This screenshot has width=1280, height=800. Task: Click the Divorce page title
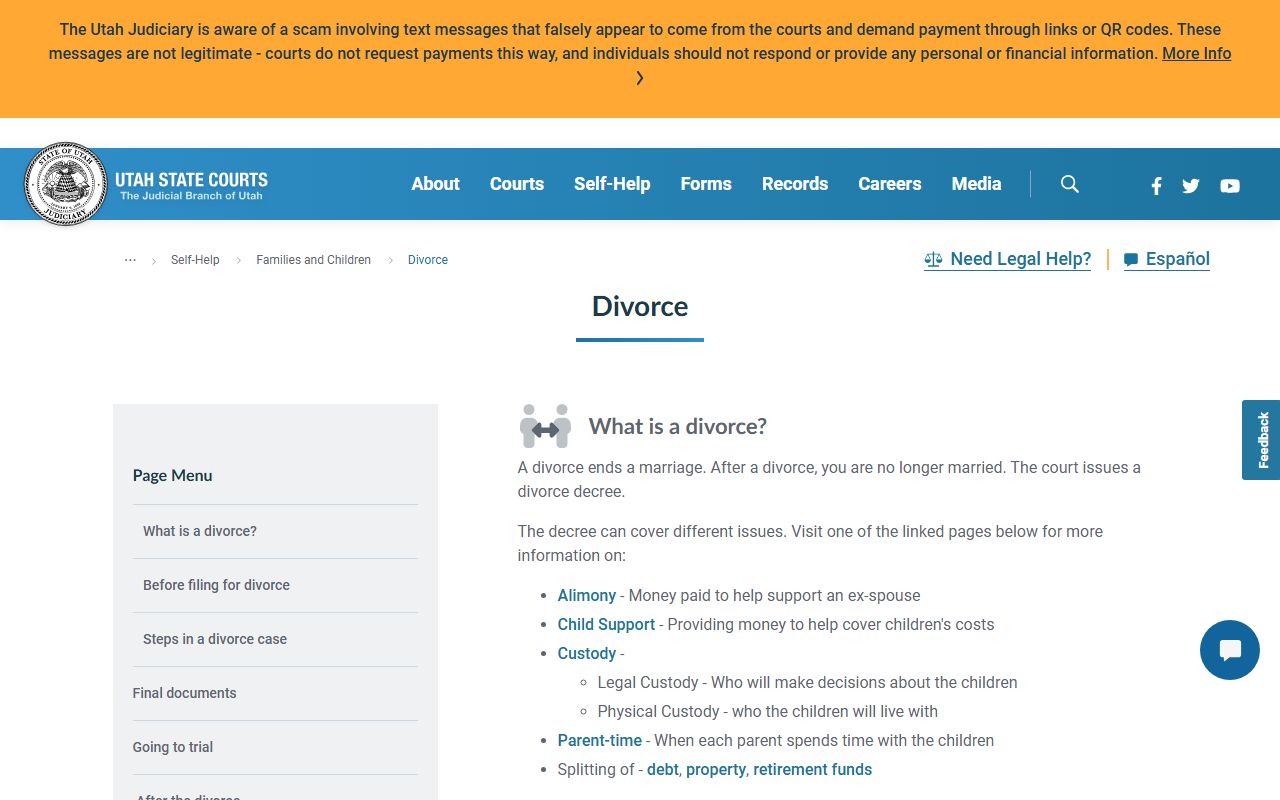point(640,306)
